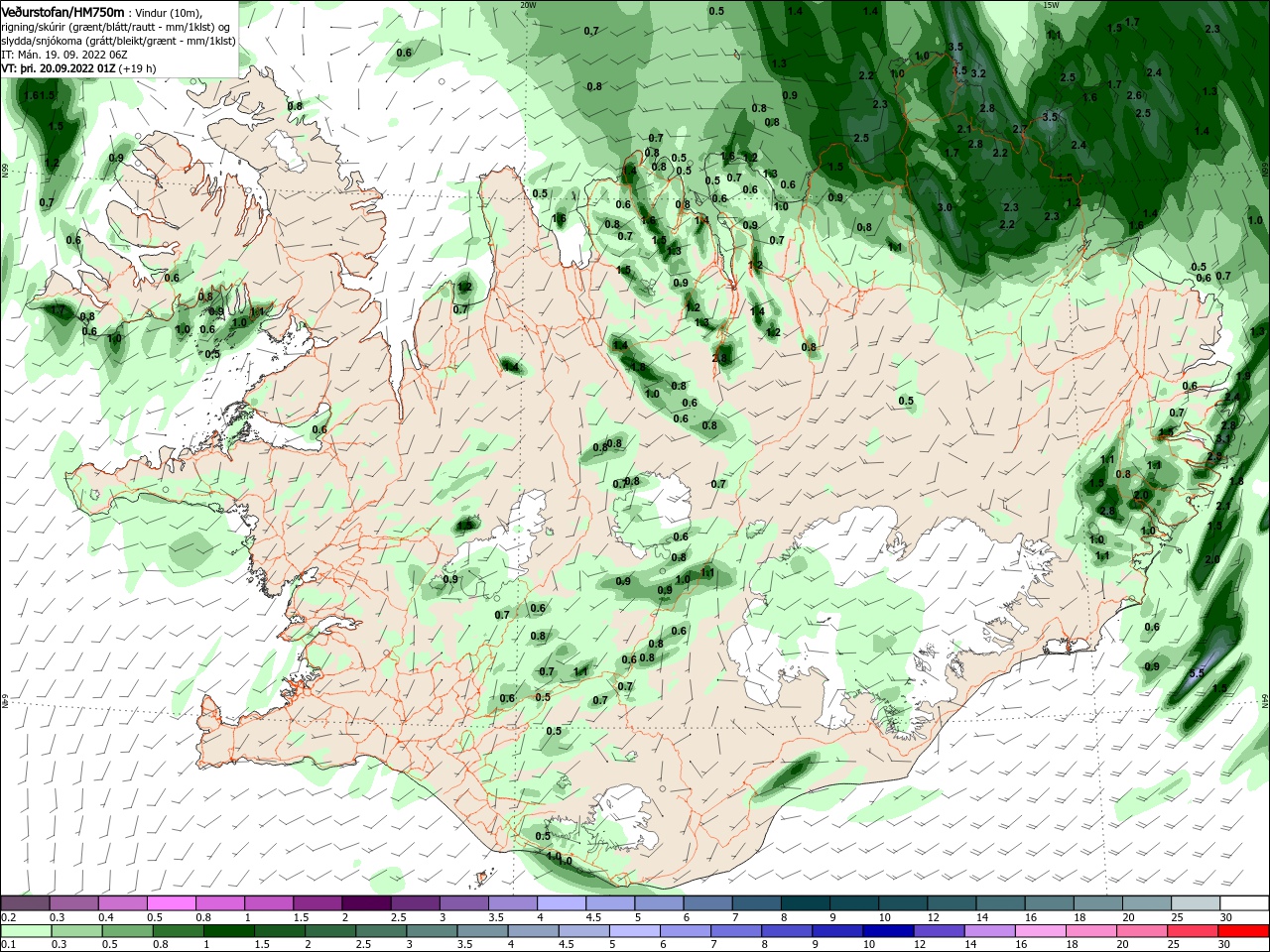Click the "2.6" precipitation value in northeast
Viewport: 1270px width, 952px height.
click(x=1134, y=95)
